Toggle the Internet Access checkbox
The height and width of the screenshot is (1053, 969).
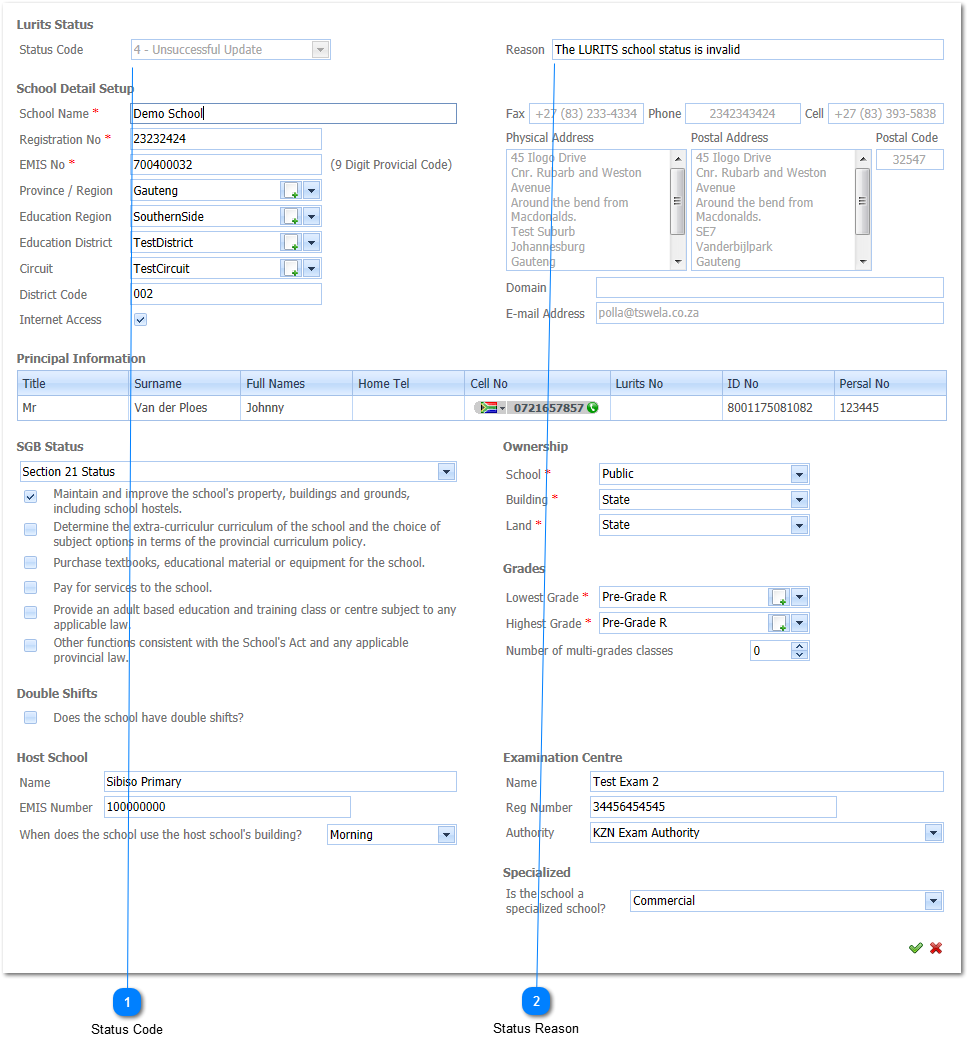click(x=140, y=320)
